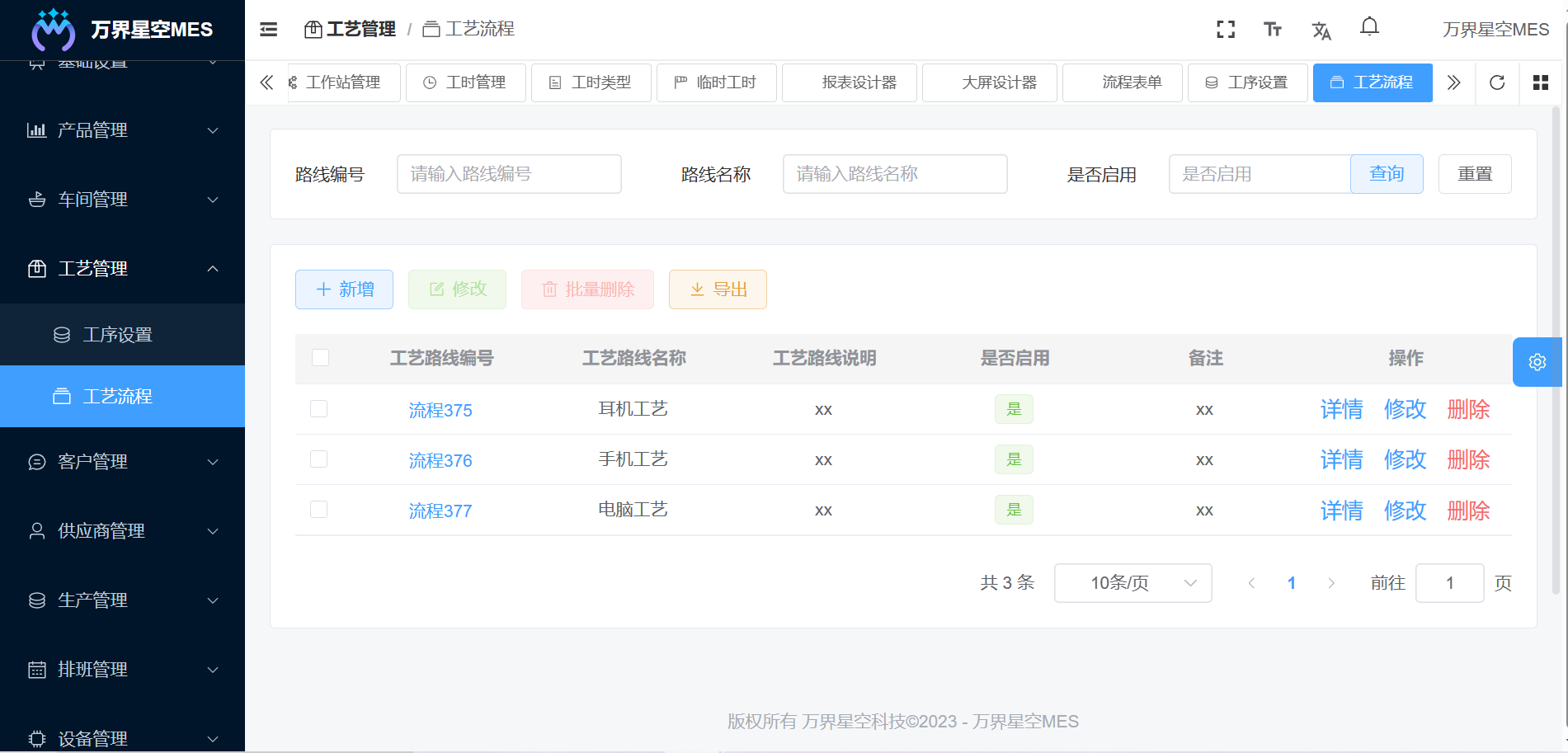This screenshot has height=753, width=1568.
Task: Open the font size setting icon
Action: 1273,30
